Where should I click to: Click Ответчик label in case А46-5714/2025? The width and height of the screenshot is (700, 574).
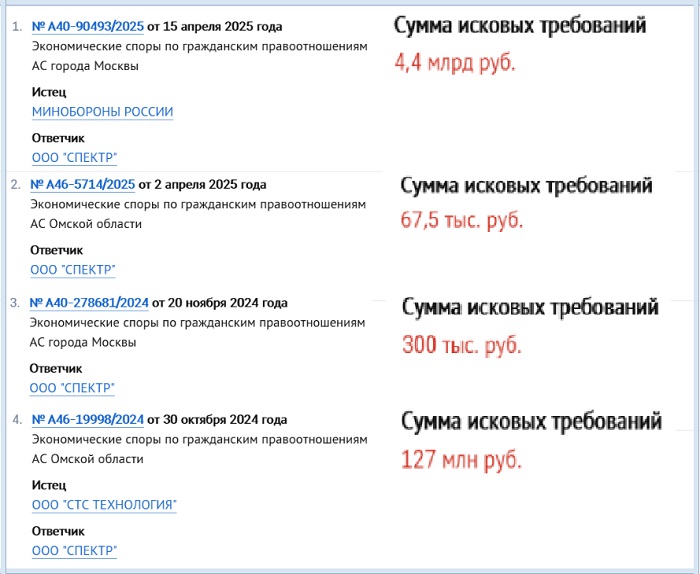tap(57, 250)
